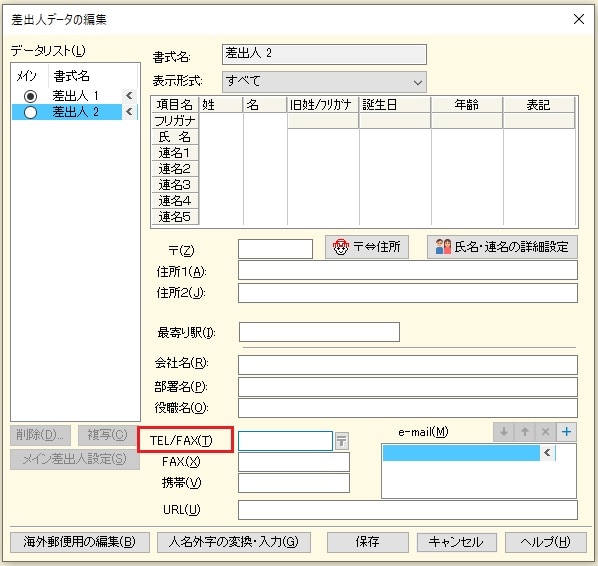
Task: Add a new e-mail entry with plus icon
Action: (x=566, y=432)
